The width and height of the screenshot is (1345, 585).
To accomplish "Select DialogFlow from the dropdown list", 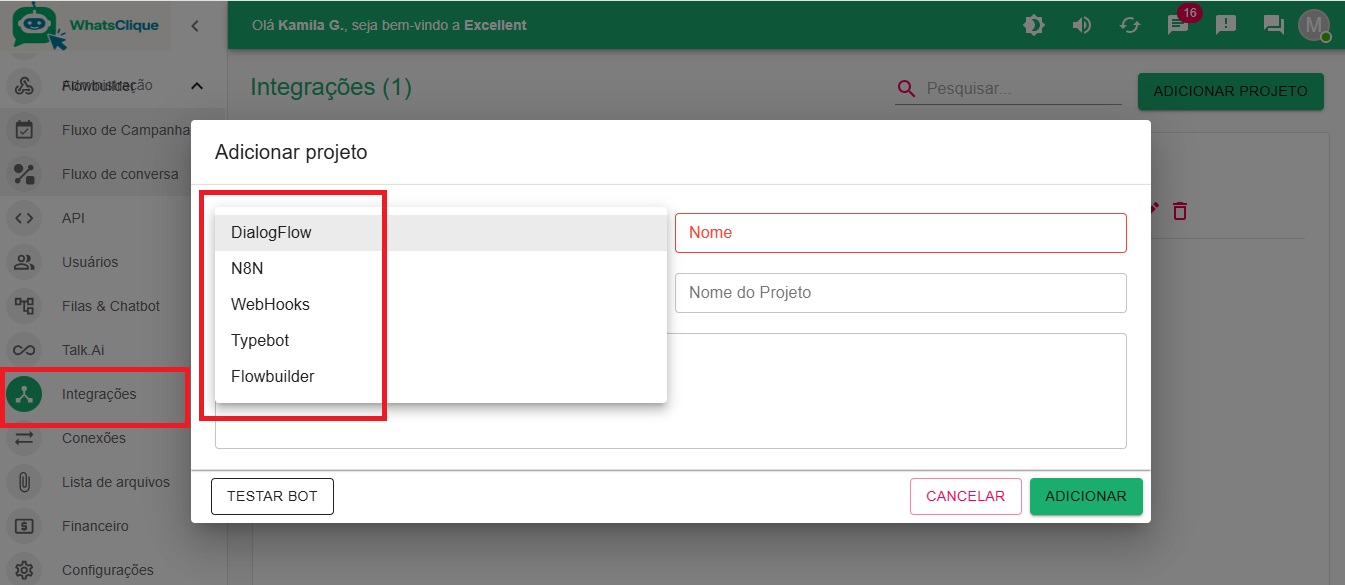I will pos(271,233).
